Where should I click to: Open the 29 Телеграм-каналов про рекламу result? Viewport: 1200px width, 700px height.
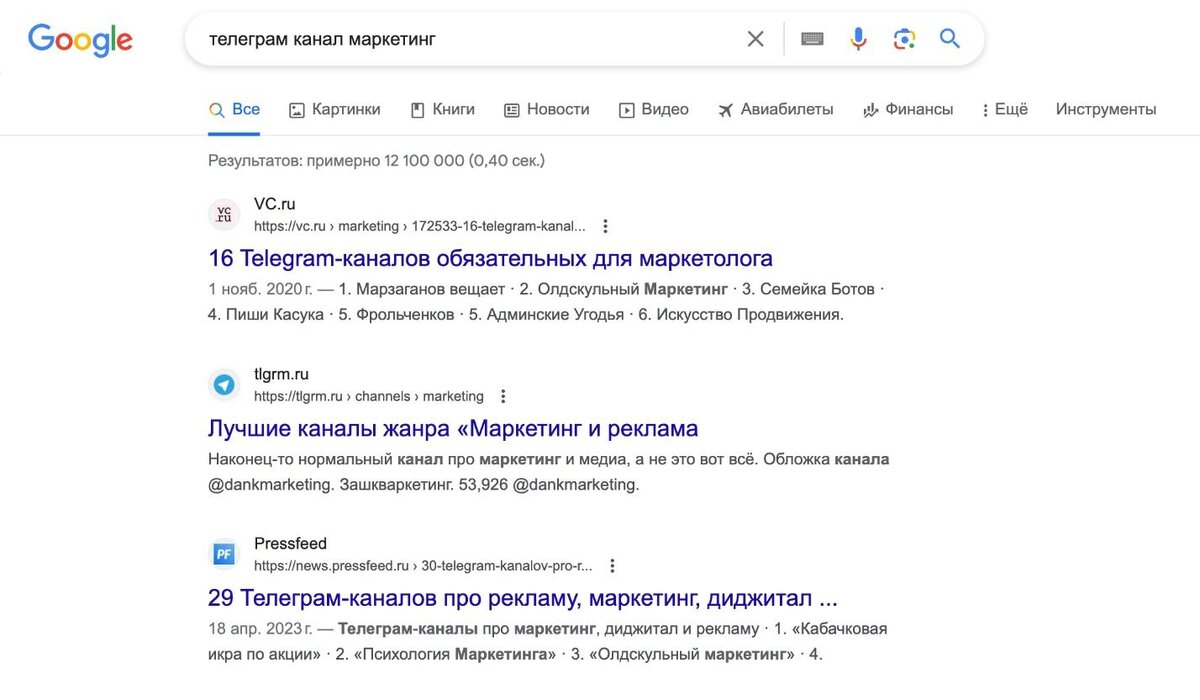(x=523, y=598)
